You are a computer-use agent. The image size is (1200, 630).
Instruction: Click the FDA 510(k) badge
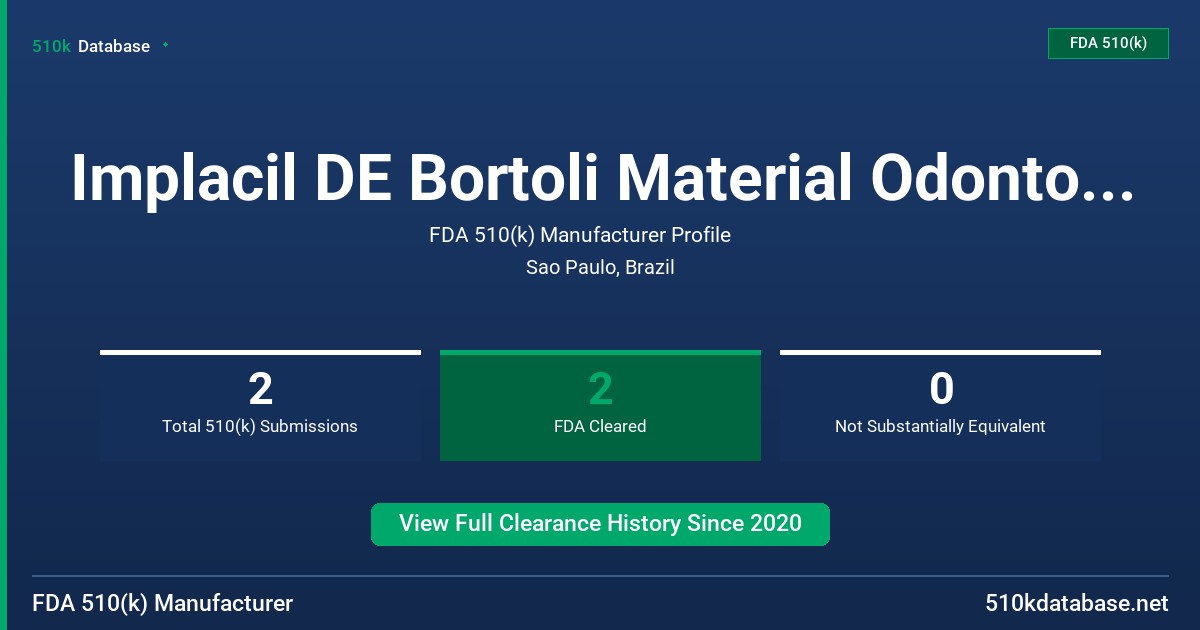[x=1108, y=43]
